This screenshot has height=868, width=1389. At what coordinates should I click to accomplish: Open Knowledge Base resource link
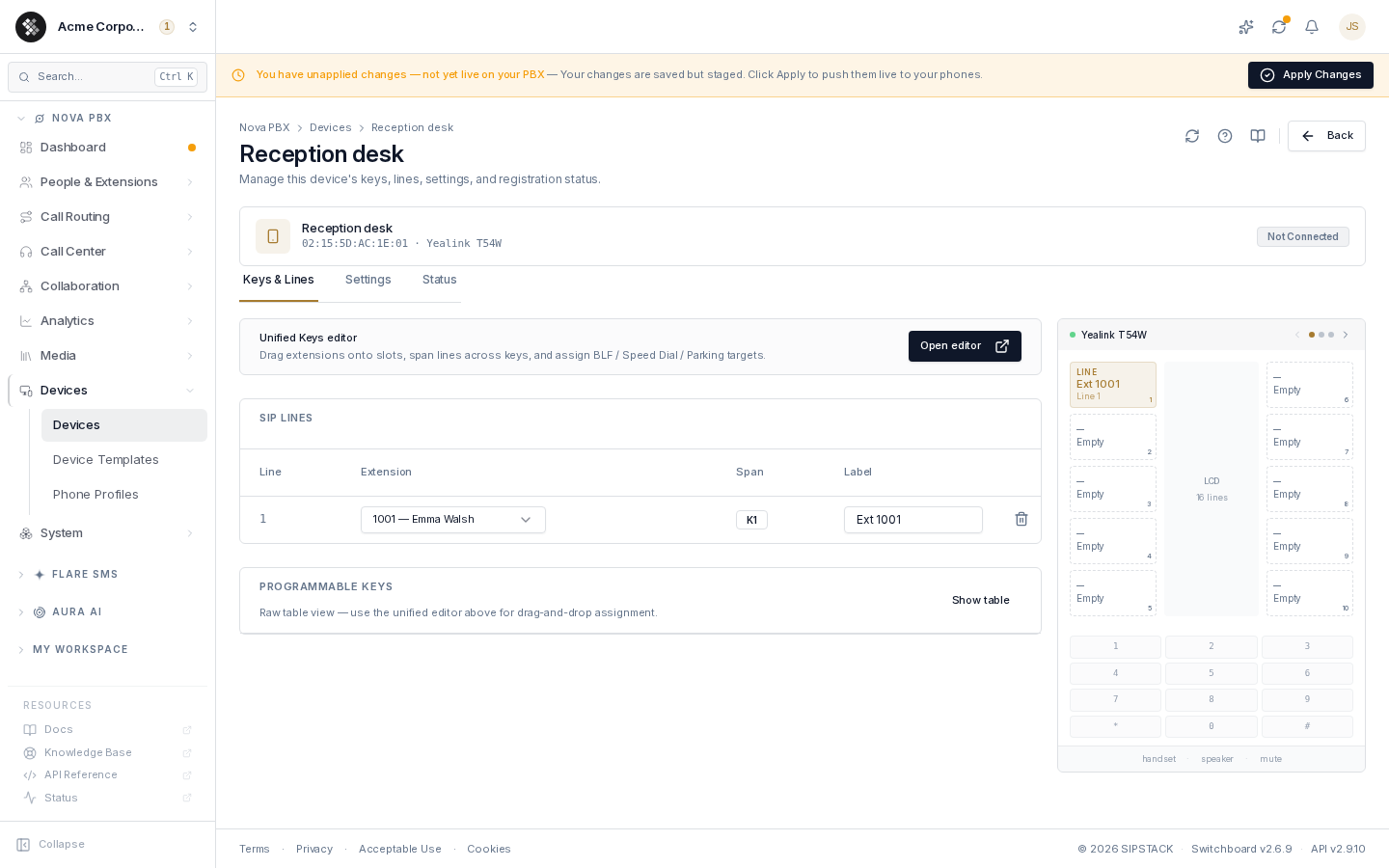tap(107, 753)
